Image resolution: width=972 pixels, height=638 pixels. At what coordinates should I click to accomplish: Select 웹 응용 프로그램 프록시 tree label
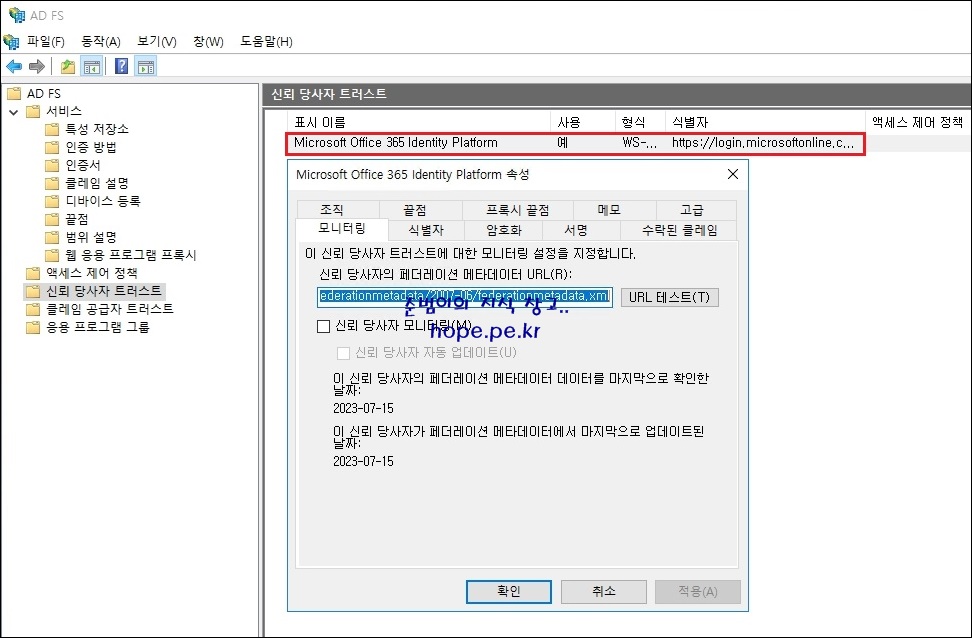click(130, 255)
